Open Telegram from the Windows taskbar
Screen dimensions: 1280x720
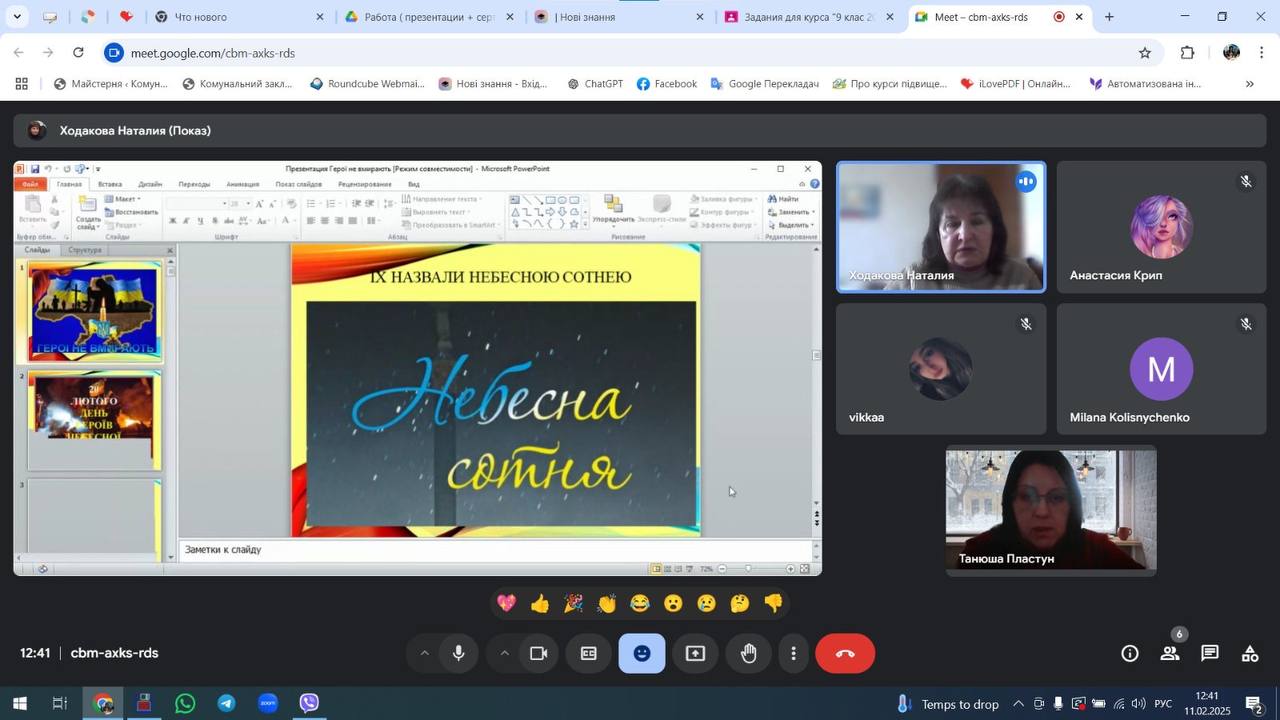(227, 704)
